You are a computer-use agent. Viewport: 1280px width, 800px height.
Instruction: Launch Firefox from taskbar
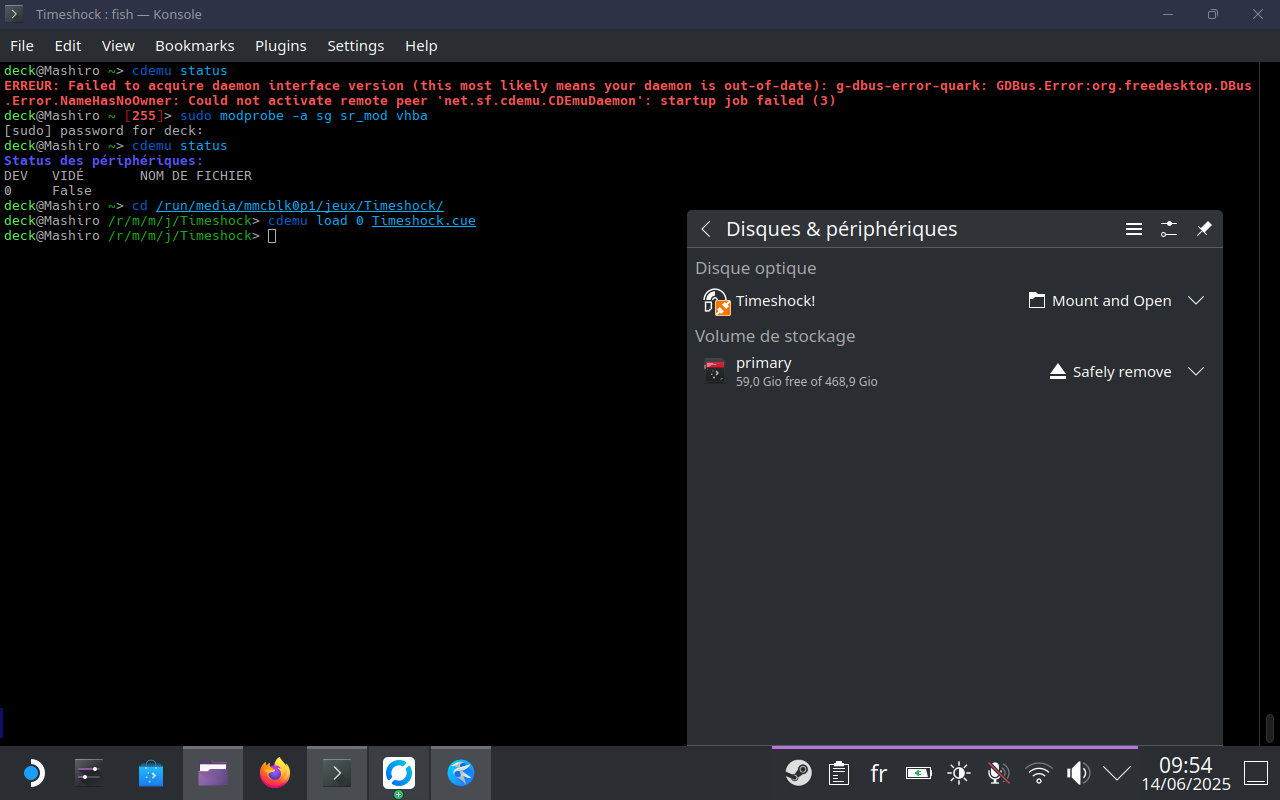point(275,773)
